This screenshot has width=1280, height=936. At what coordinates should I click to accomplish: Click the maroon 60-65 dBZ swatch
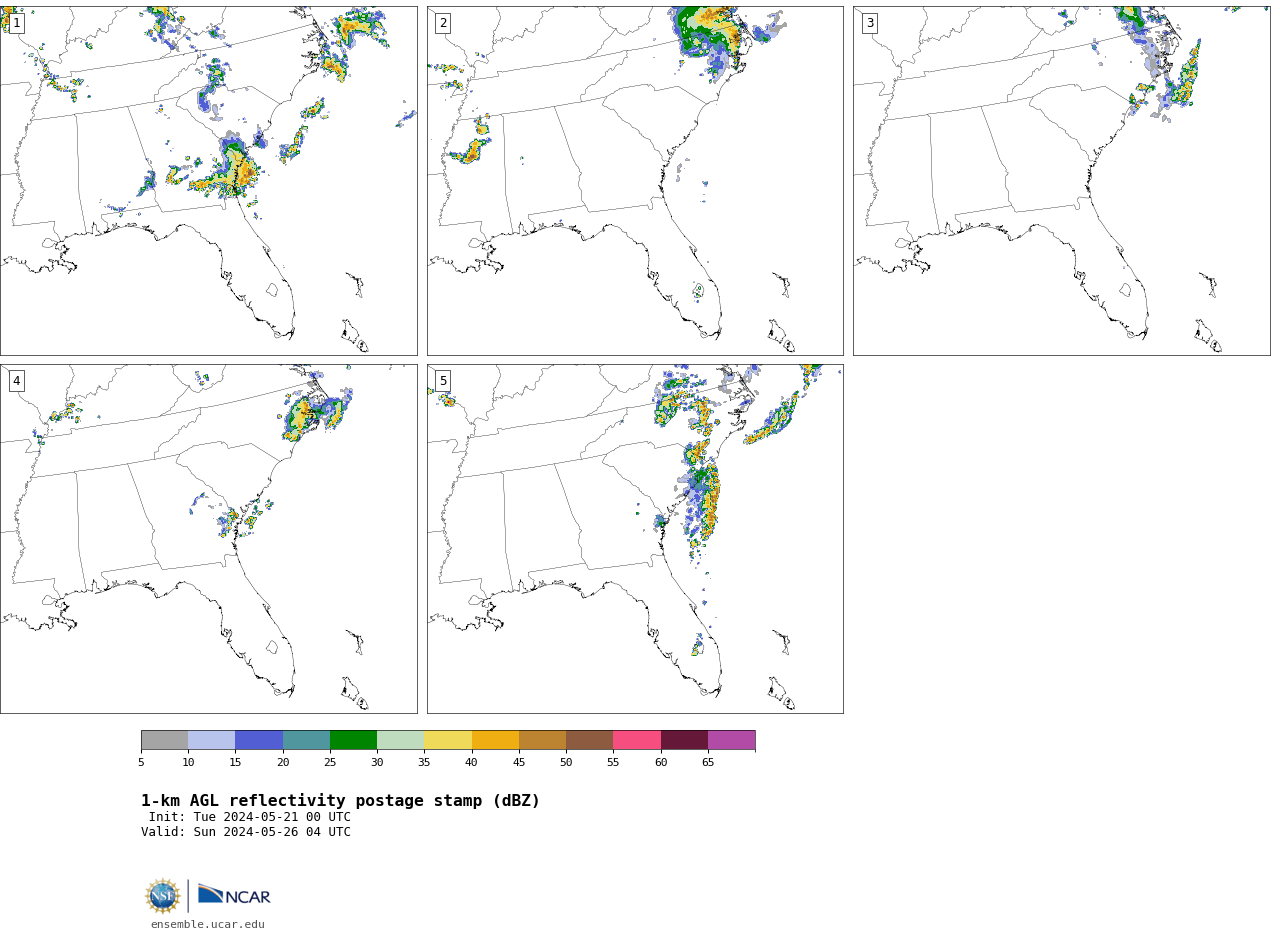click(x=684, y=740)
